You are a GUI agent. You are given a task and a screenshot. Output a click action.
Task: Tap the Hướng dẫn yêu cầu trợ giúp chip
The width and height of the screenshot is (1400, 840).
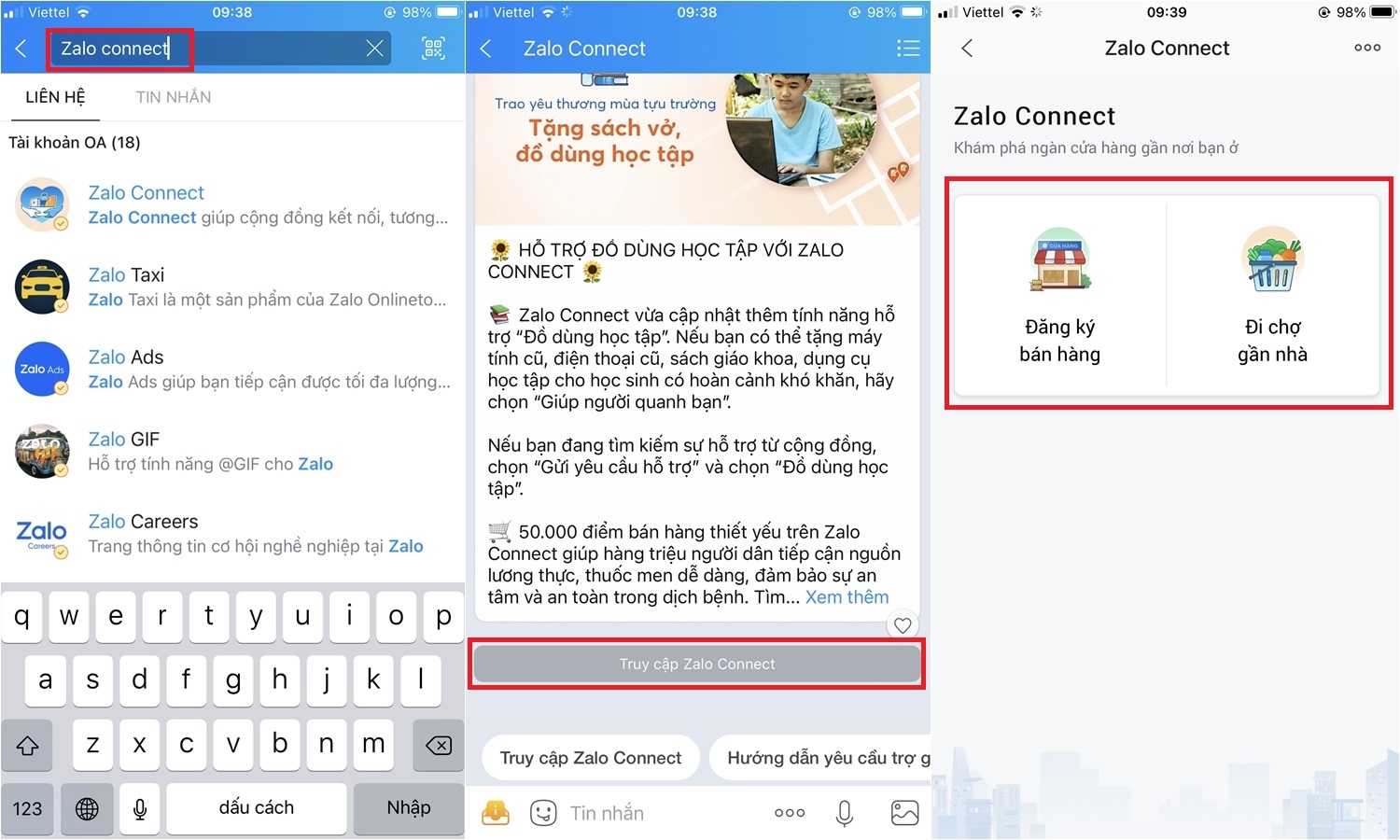coord(820,758)
